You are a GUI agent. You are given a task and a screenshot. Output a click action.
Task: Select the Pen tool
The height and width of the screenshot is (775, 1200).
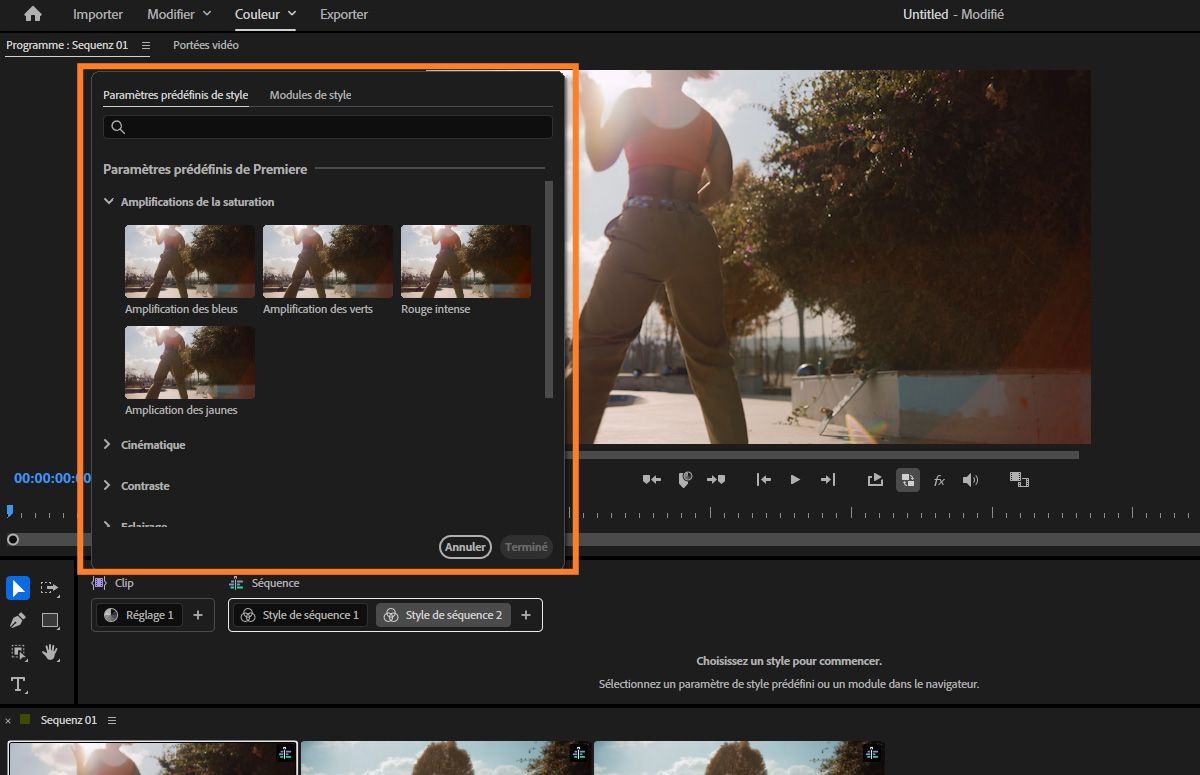point(18,621)
